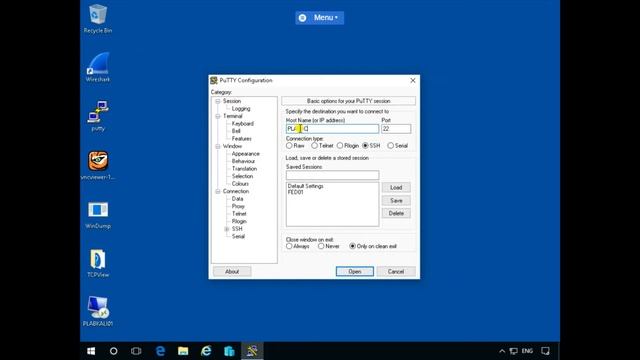Select Serial in category tree
640x360 pixels.
coord(238,236)
